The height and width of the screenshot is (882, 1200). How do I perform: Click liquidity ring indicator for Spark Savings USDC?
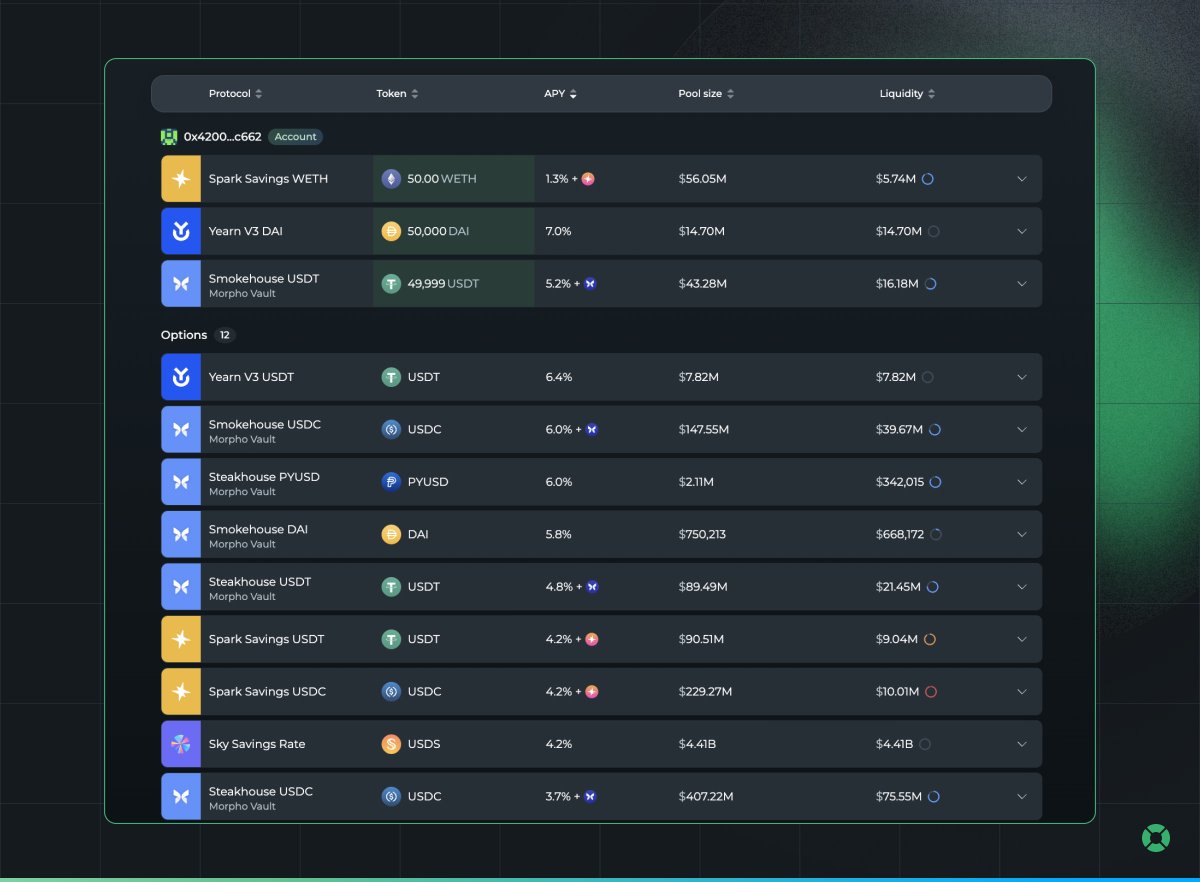pos(931,692)
